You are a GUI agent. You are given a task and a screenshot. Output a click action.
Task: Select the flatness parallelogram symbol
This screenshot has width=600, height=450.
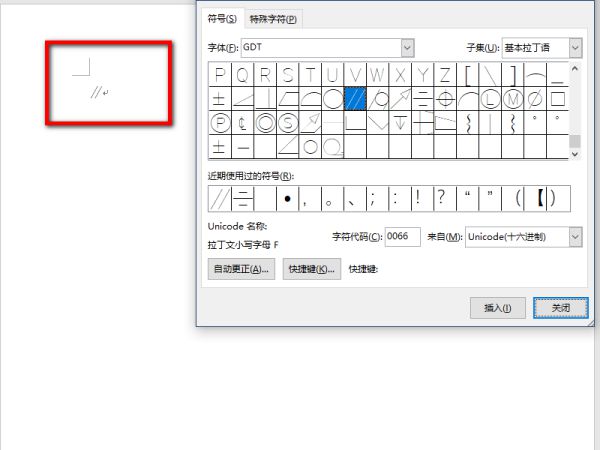[x=287, y=99]
